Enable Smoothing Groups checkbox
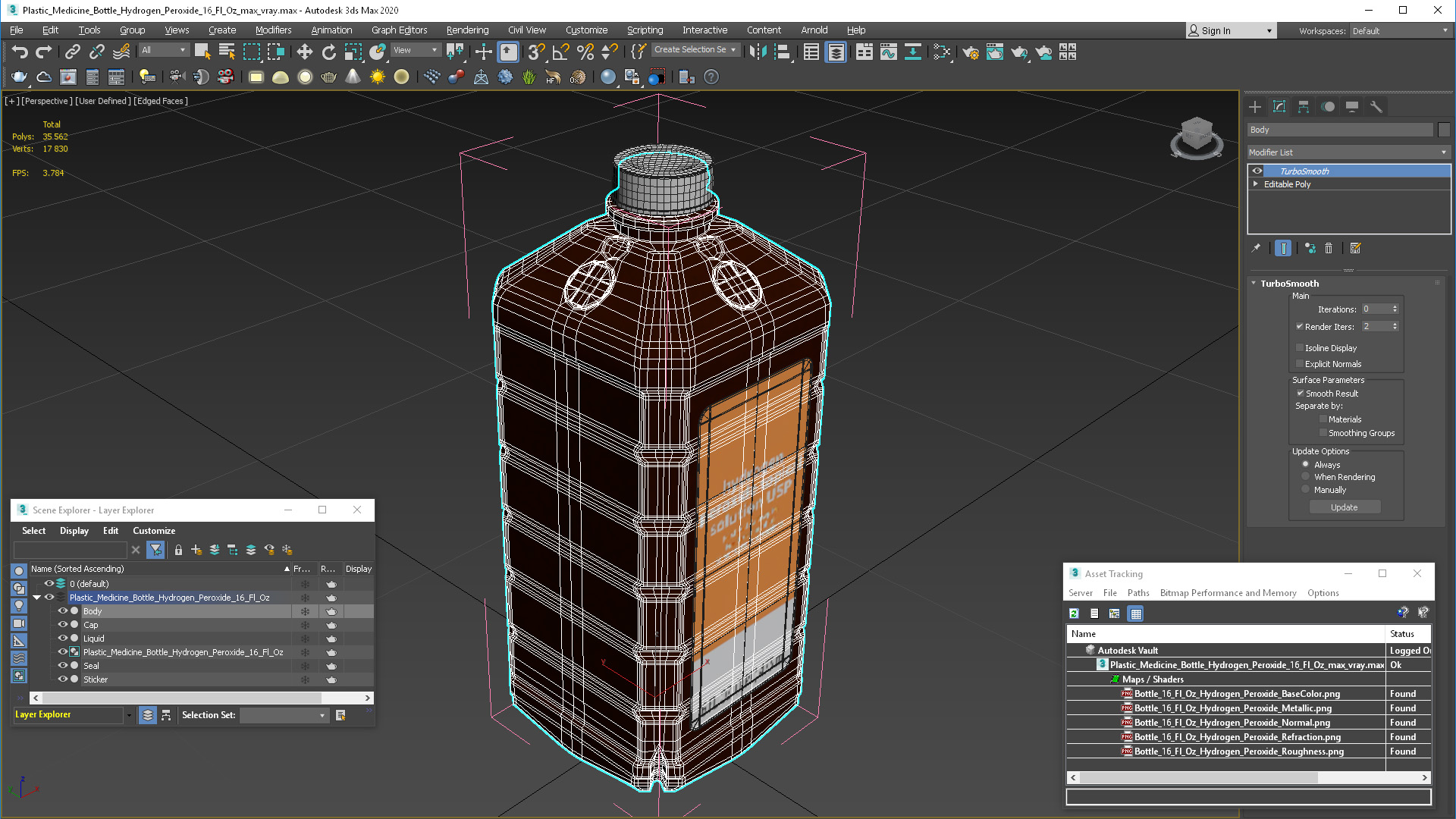Screen dimensions: 1456x819 (1323, 433)
